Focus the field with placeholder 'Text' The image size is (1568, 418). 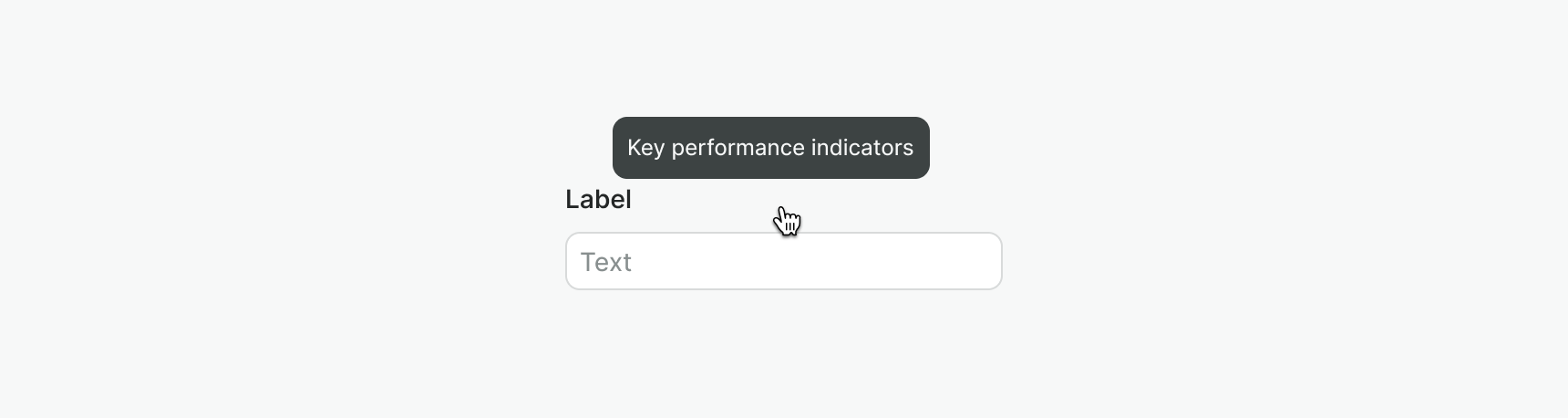(x=783, y=262)
